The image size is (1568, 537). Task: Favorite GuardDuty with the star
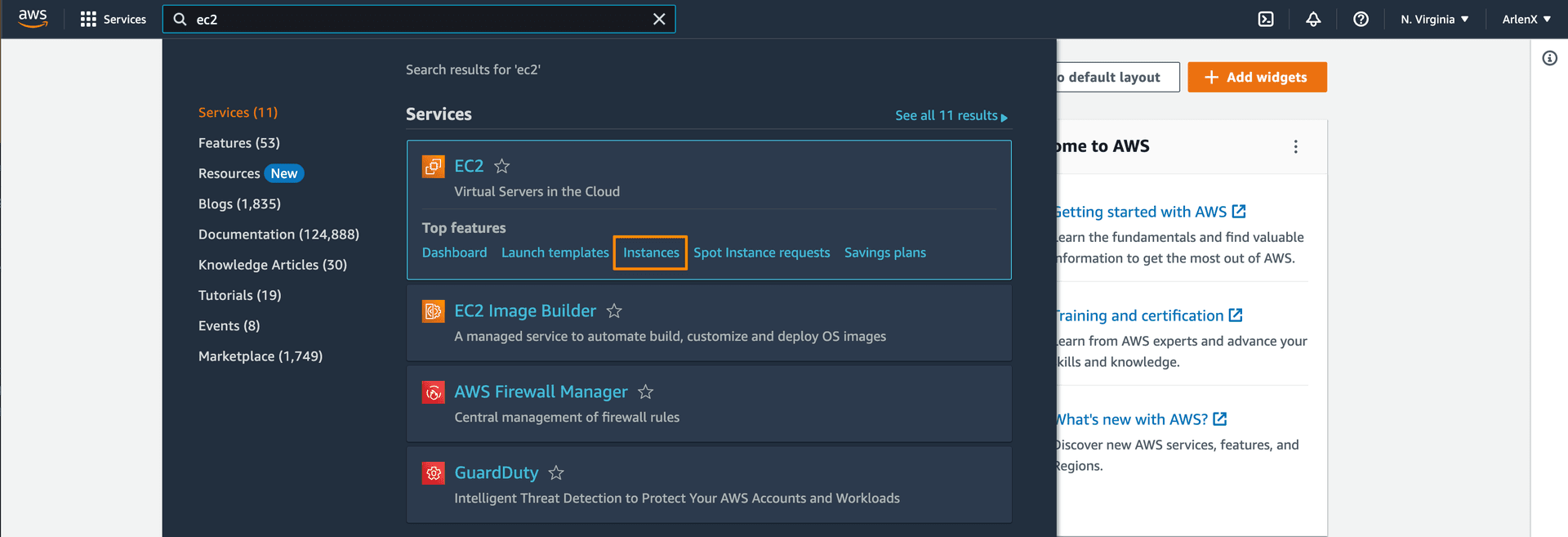click(x=556, y=472)
